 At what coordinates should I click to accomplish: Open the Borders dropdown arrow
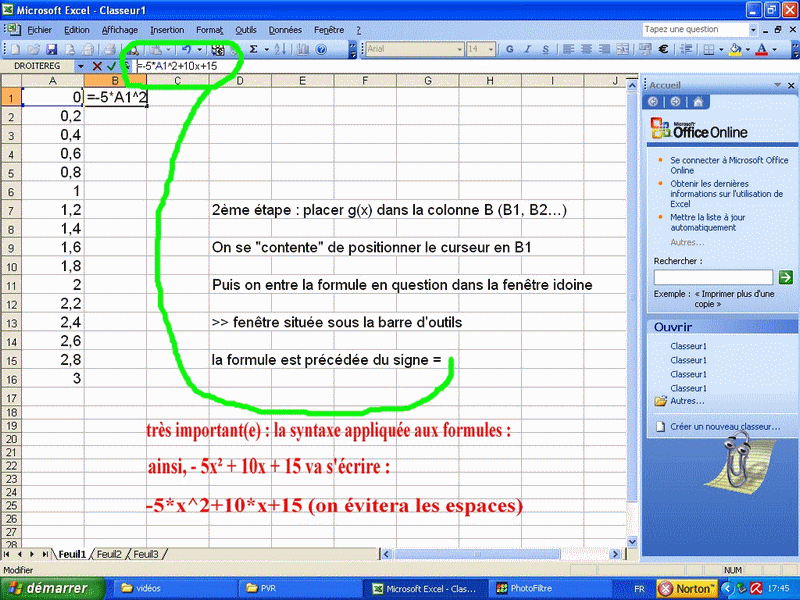pyautogui.click(x=721, y=49)
